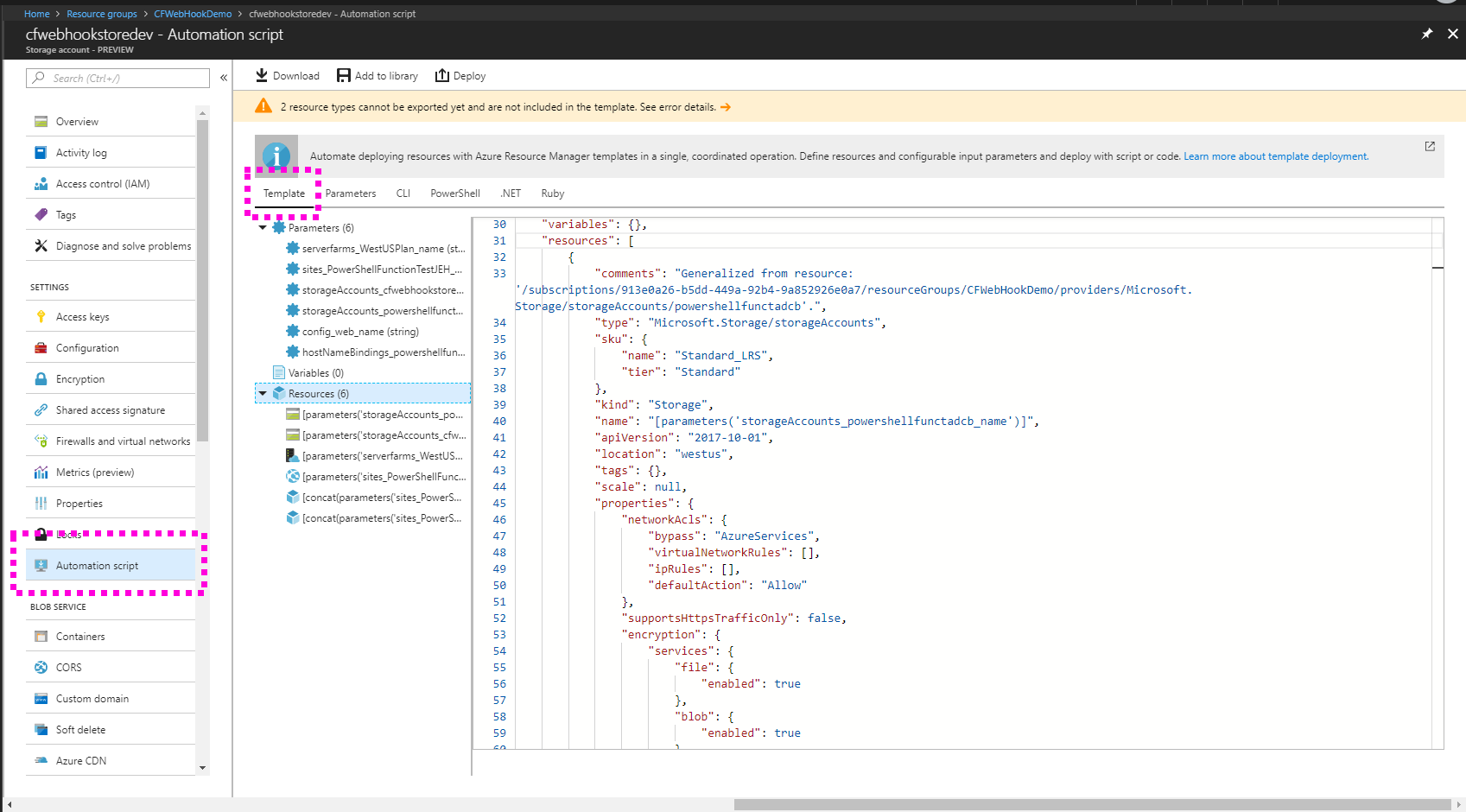Close the Automation script blade
The width and height of the screenshot is (1466, 812).
click(1453, 34)
